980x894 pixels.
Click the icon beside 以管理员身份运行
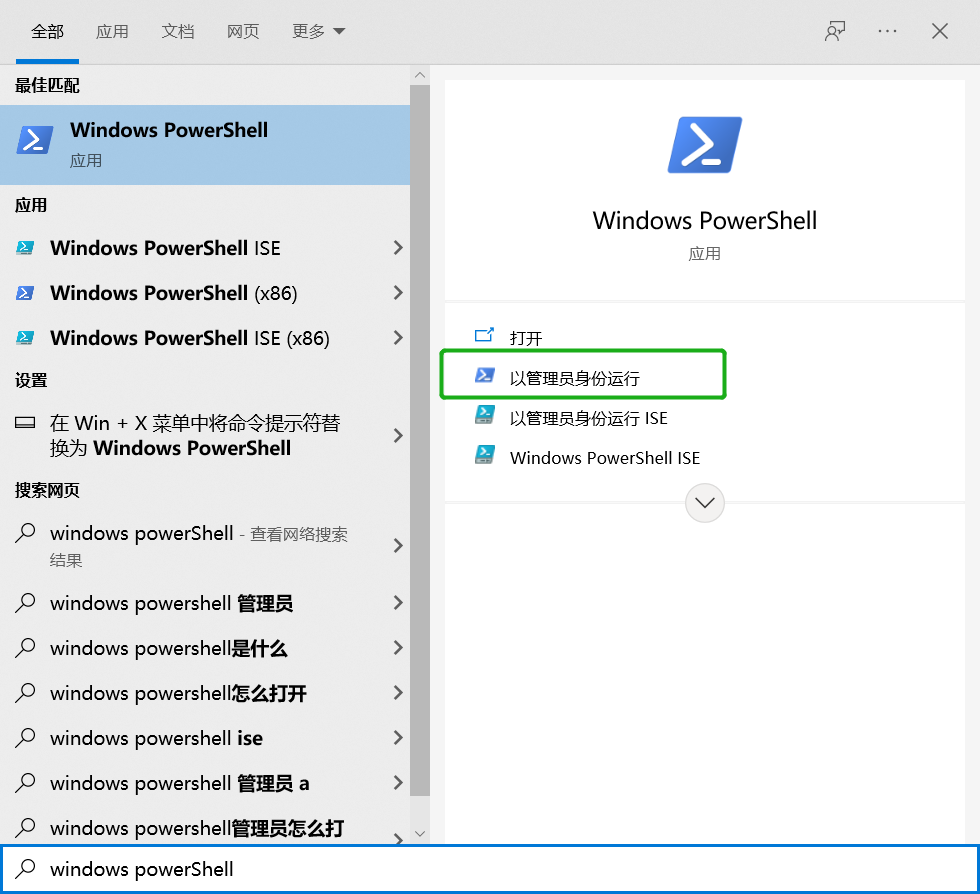tap(484, 376)
